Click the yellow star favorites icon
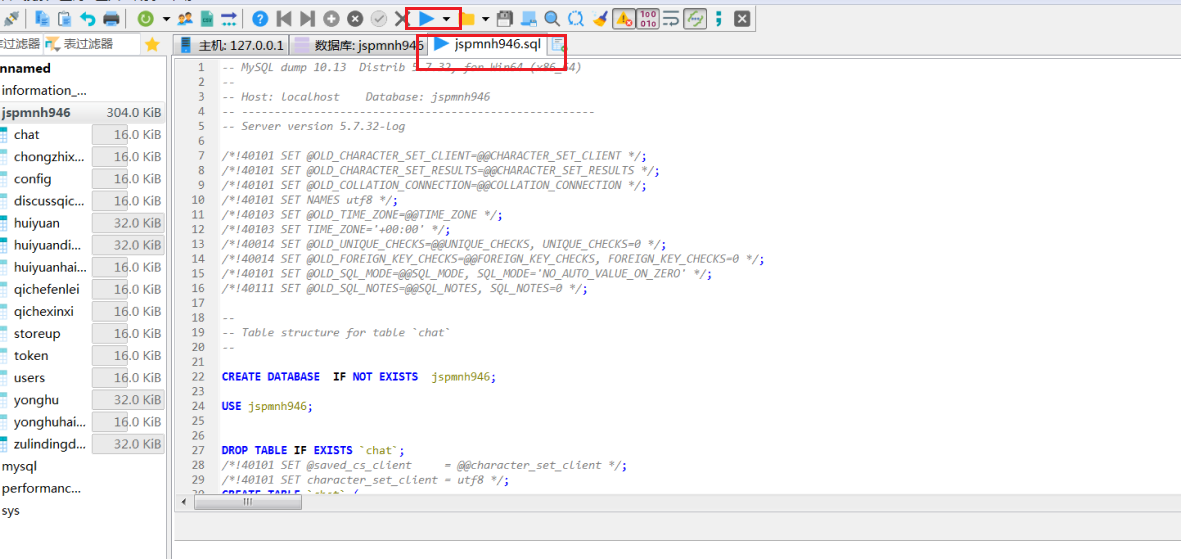 [x=152, y=44]
